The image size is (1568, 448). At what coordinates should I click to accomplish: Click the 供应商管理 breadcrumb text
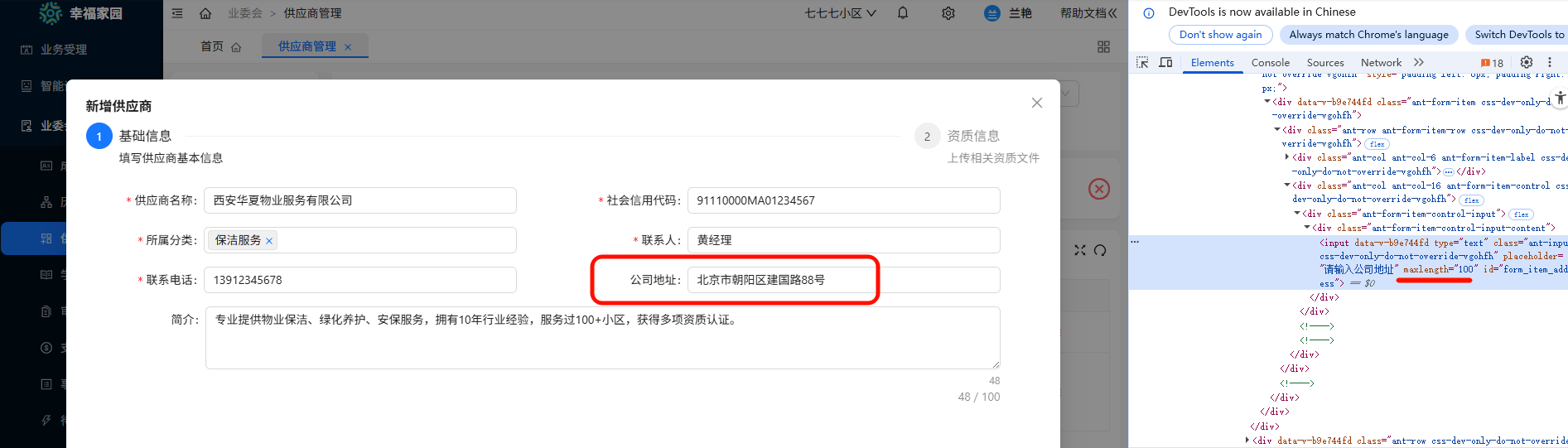point(312,13)
